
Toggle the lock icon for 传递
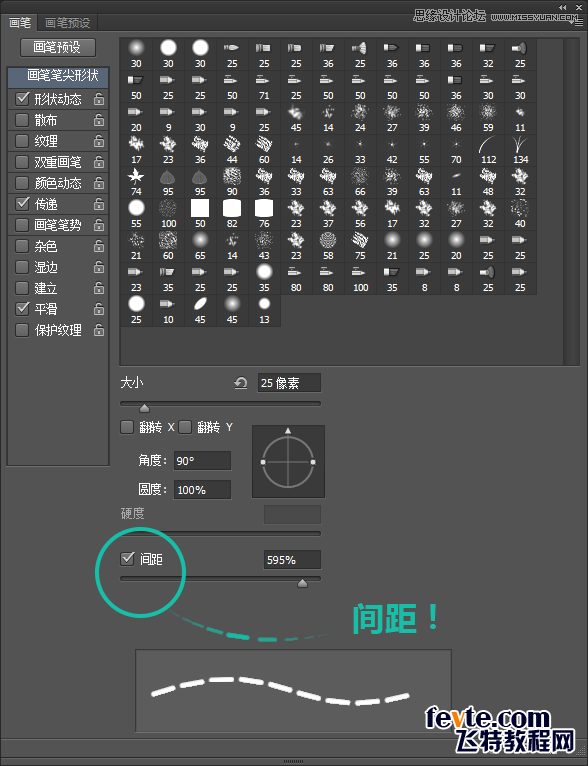pos(99,204)
